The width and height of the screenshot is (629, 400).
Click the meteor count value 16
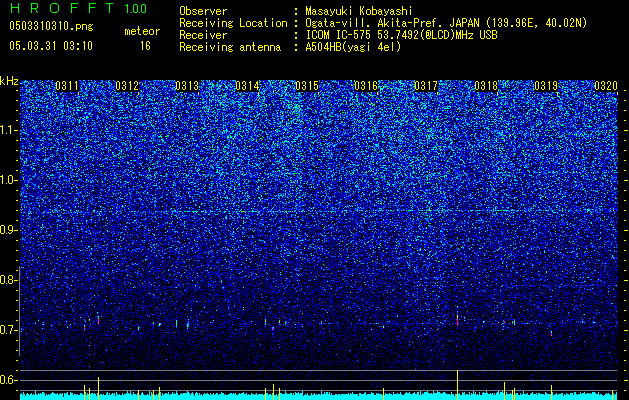pyautogui.click(x=145, y=46)
